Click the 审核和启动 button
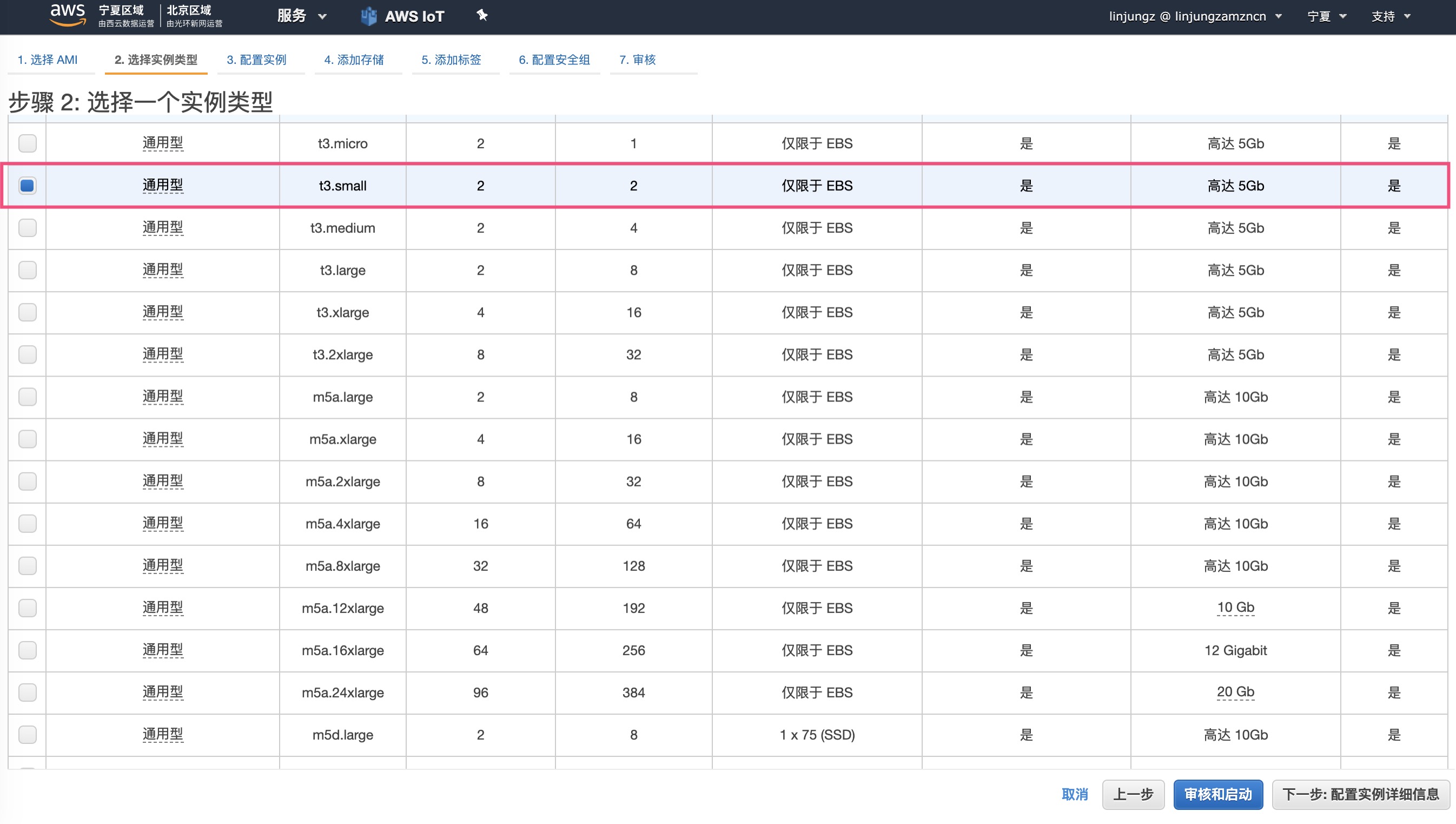 coord(1217,795)
